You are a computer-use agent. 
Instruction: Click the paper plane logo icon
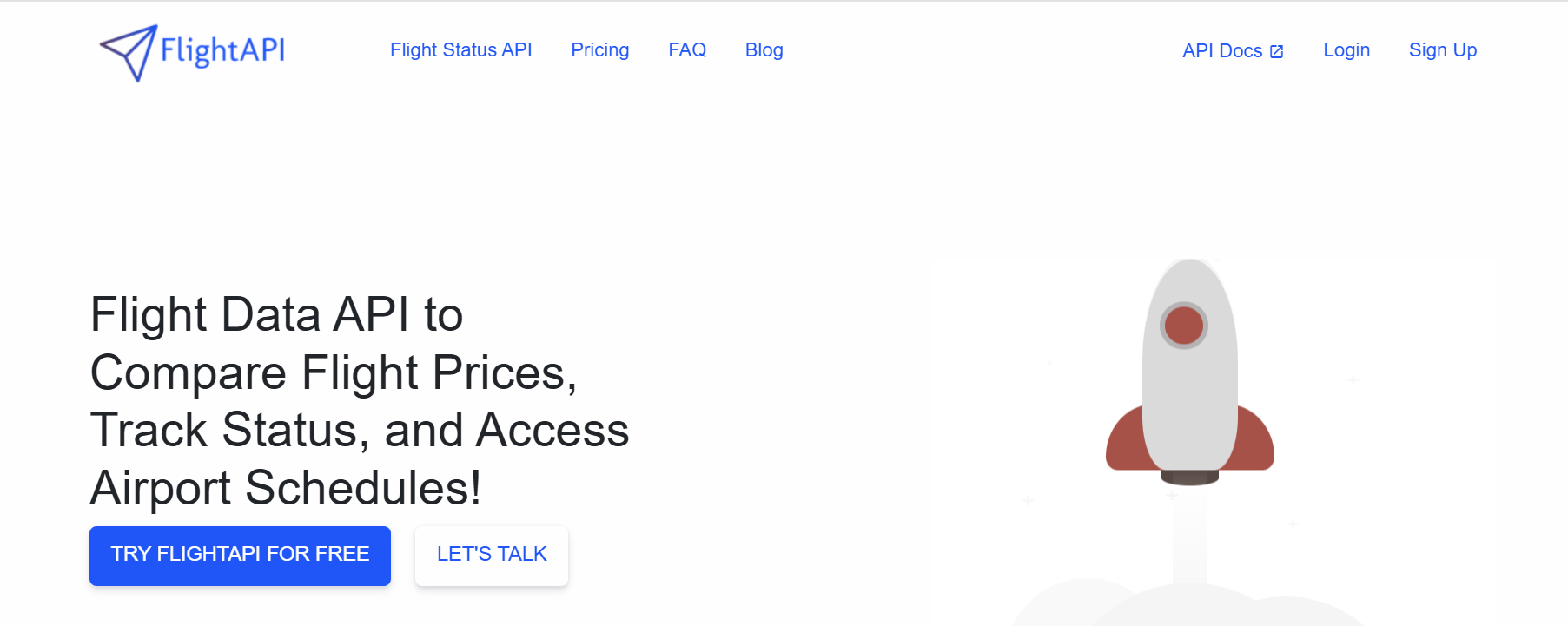[x=129, y=53]
